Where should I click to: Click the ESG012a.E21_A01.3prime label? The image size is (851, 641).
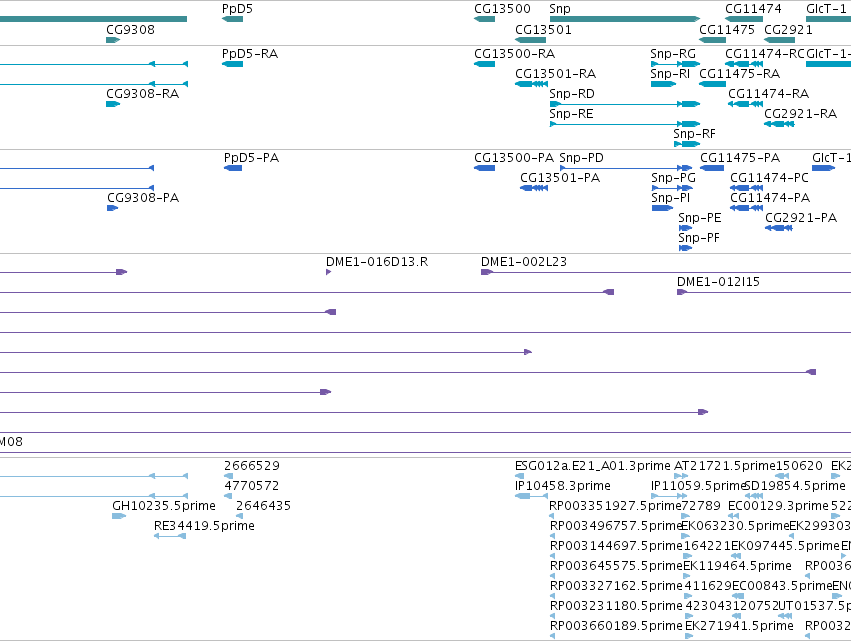(x=593, y=466)
